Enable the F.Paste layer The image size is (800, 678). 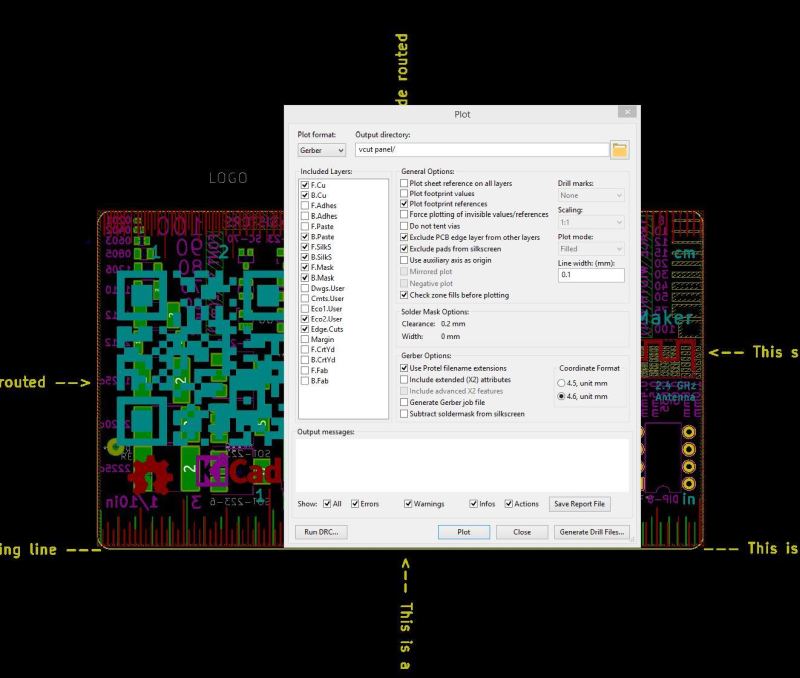[305, 227]
